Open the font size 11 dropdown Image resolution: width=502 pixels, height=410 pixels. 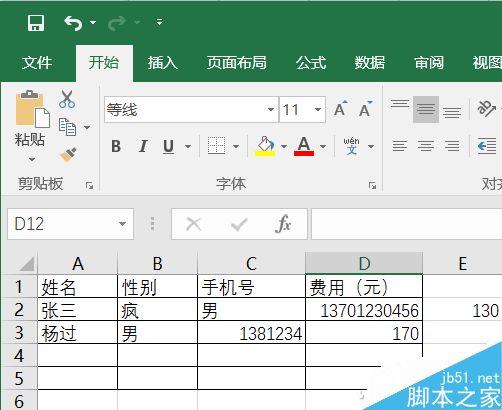pyautogui.click(x=318, y=110)
